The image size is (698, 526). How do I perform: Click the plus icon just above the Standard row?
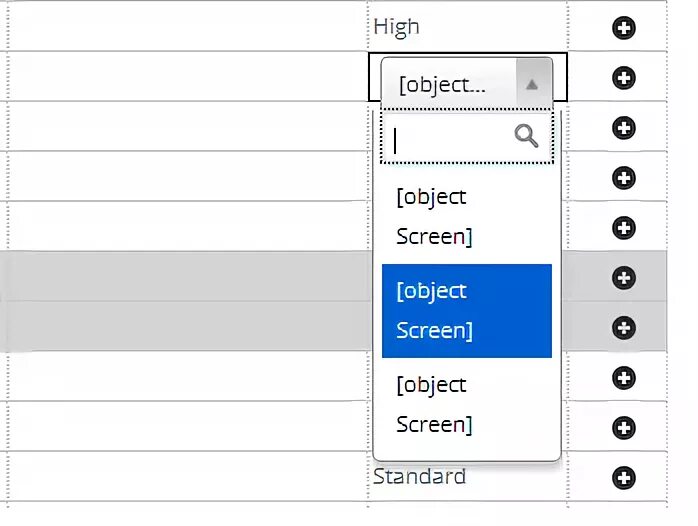point(623,427)
